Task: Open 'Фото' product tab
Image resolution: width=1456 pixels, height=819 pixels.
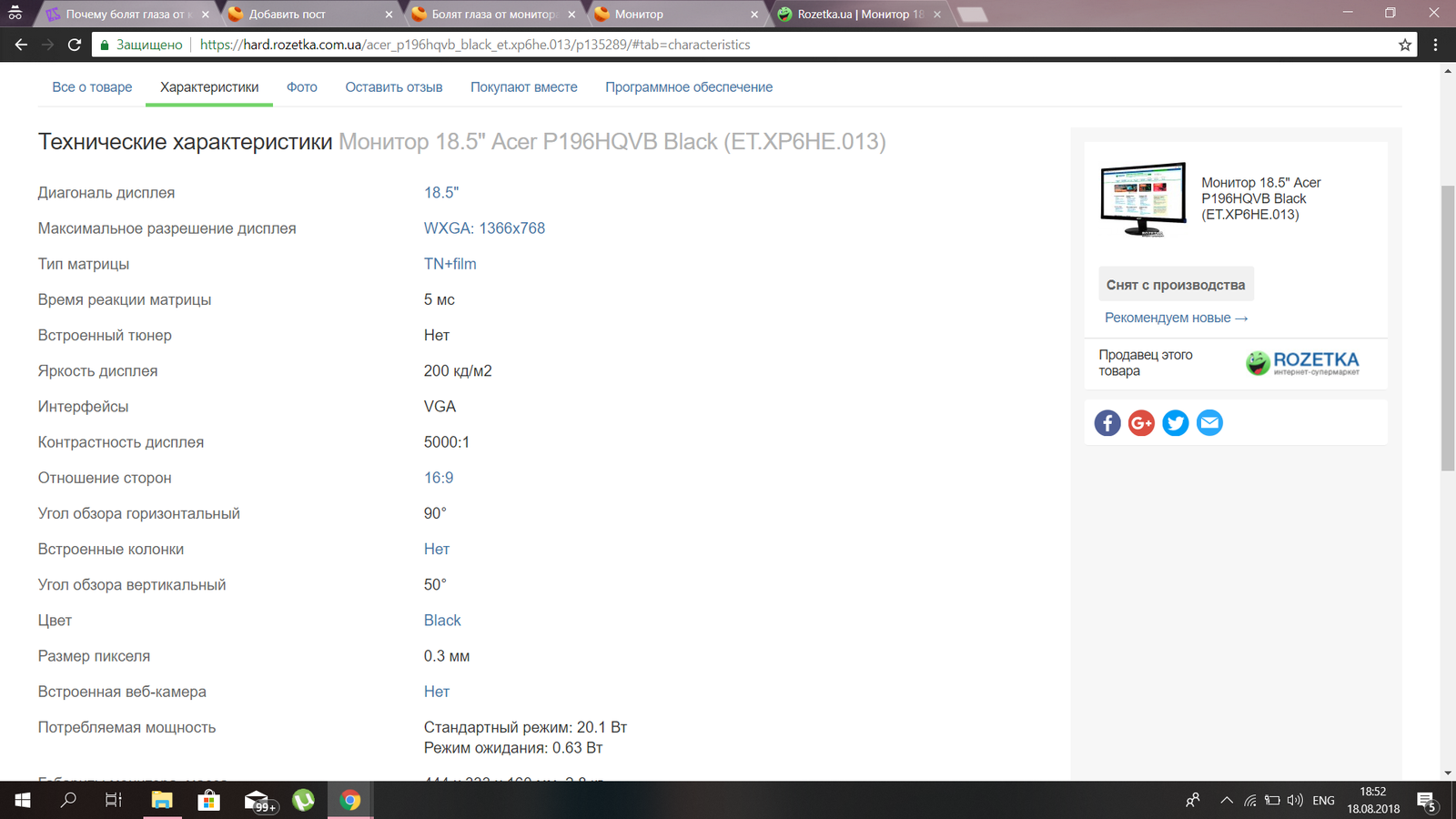Action: [302, 87]
